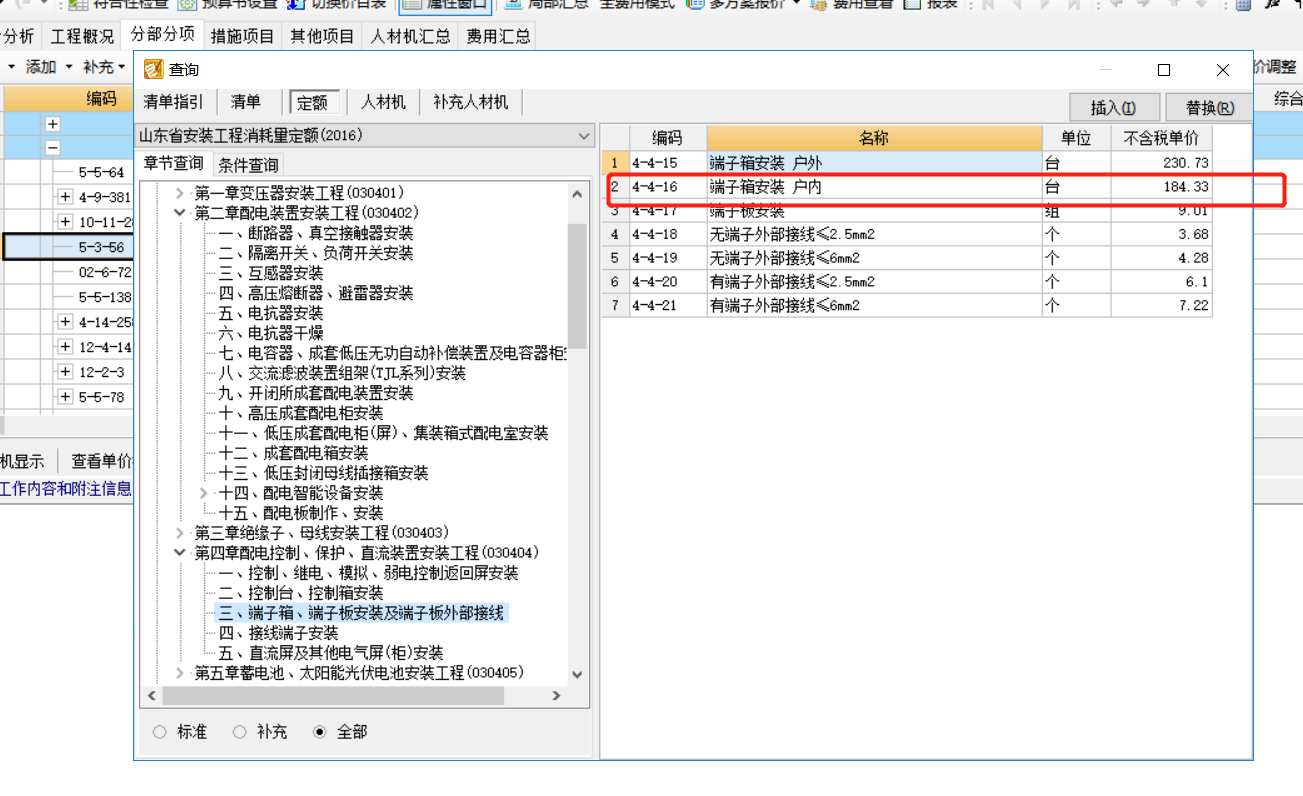Image resolution: width=1303 pixels, height=796 pixels.
Task: Select 五、电抗器安装 tree item
Action: (x=271, y=313)
